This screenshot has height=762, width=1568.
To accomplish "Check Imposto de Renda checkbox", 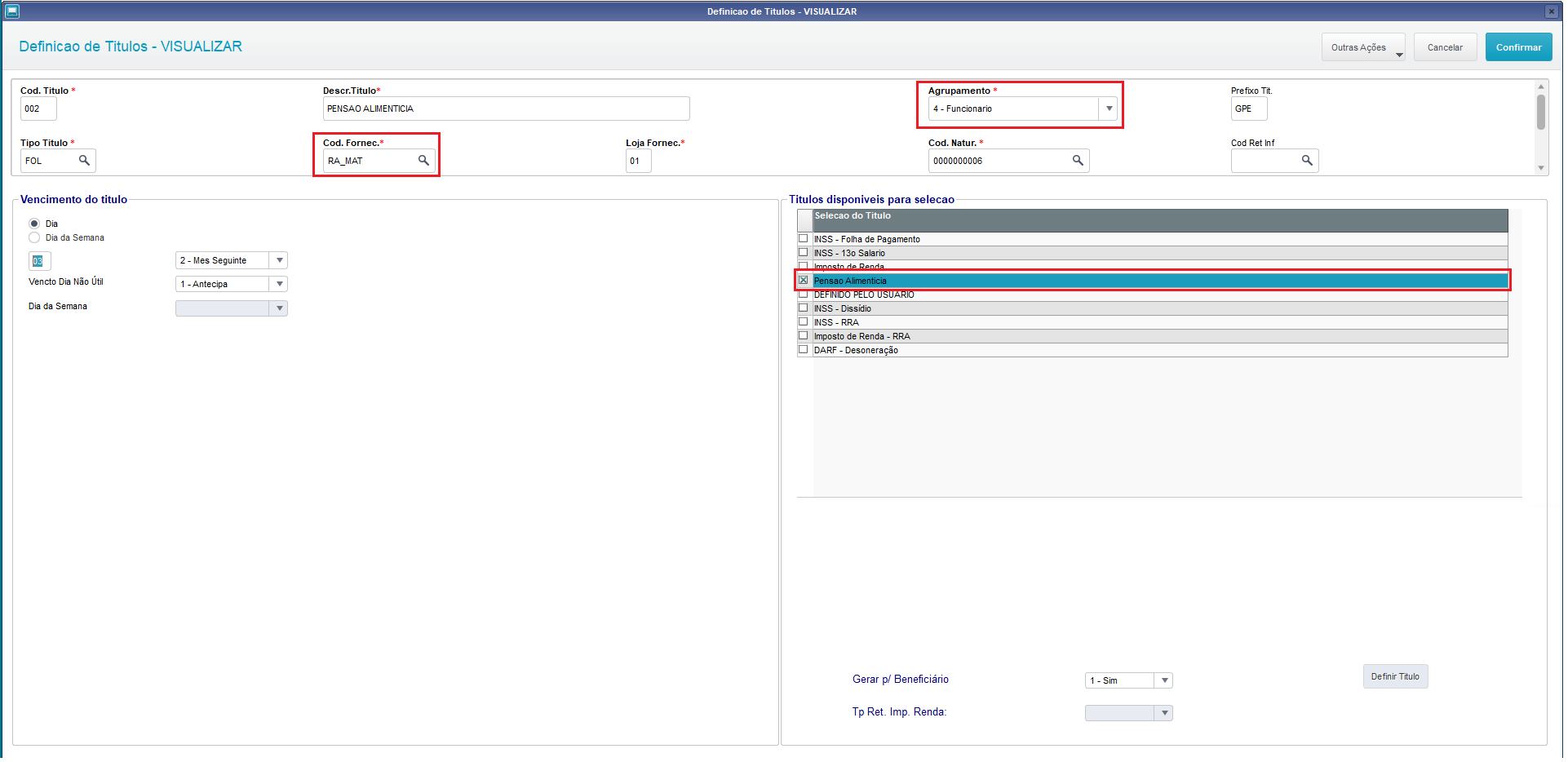I will 804,266.
